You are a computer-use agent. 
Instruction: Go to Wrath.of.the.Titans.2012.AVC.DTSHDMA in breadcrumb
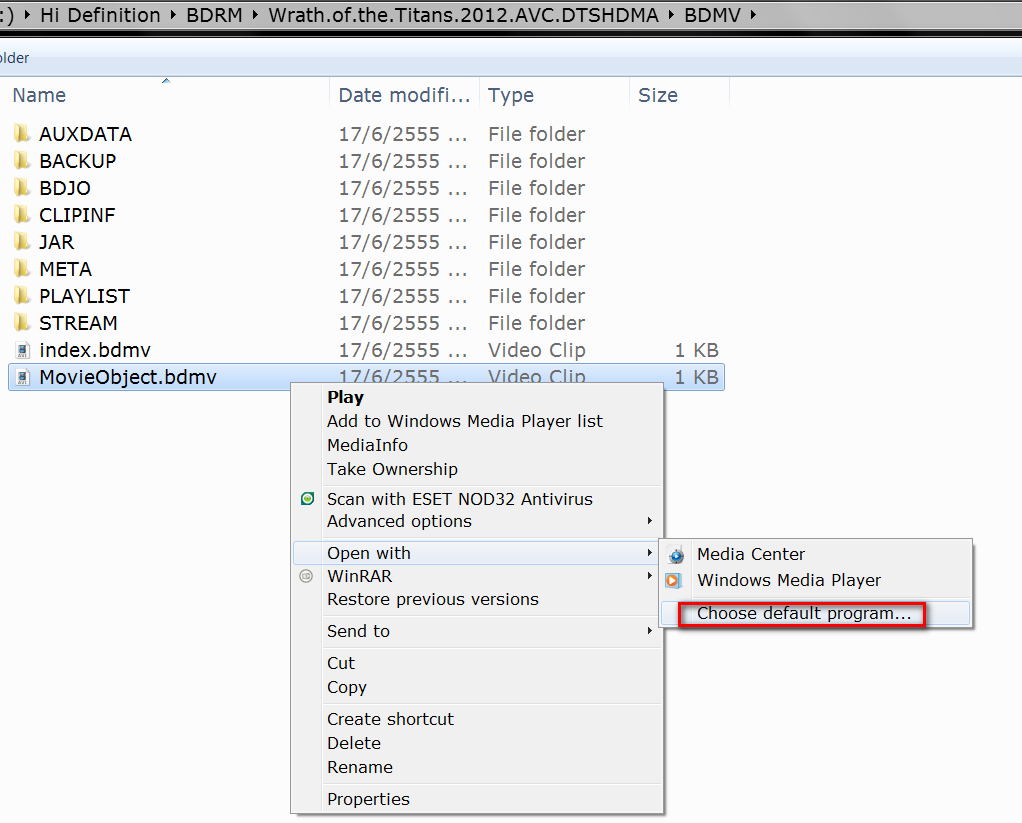[x=463, y=15]
